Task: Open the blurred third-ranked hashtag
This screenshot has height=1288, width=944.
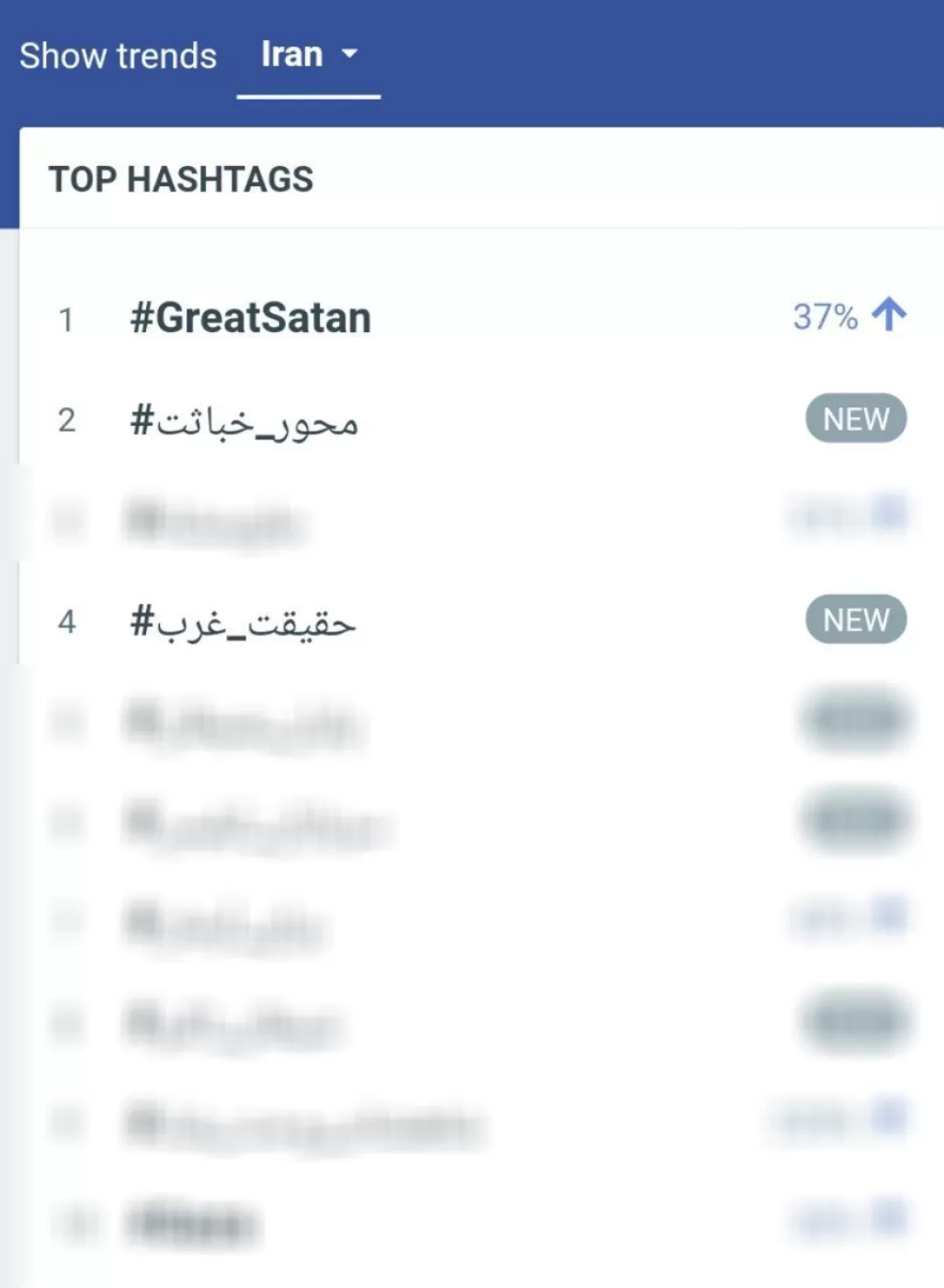Action: click(x=214, y=523)
